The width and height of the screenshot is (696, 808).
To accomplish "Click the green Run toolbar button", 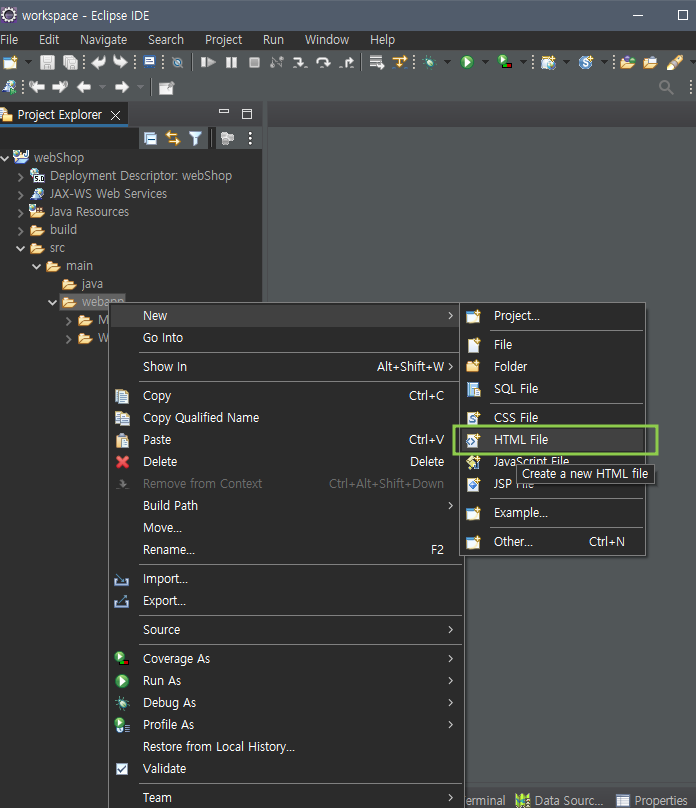I will pyautogui.click(x=467, y=62).
